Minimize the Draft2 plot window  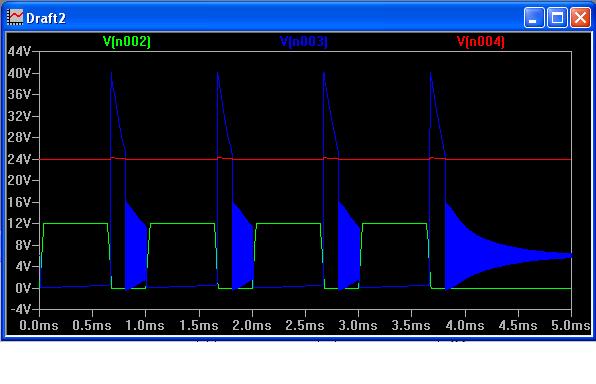[534, 17]
